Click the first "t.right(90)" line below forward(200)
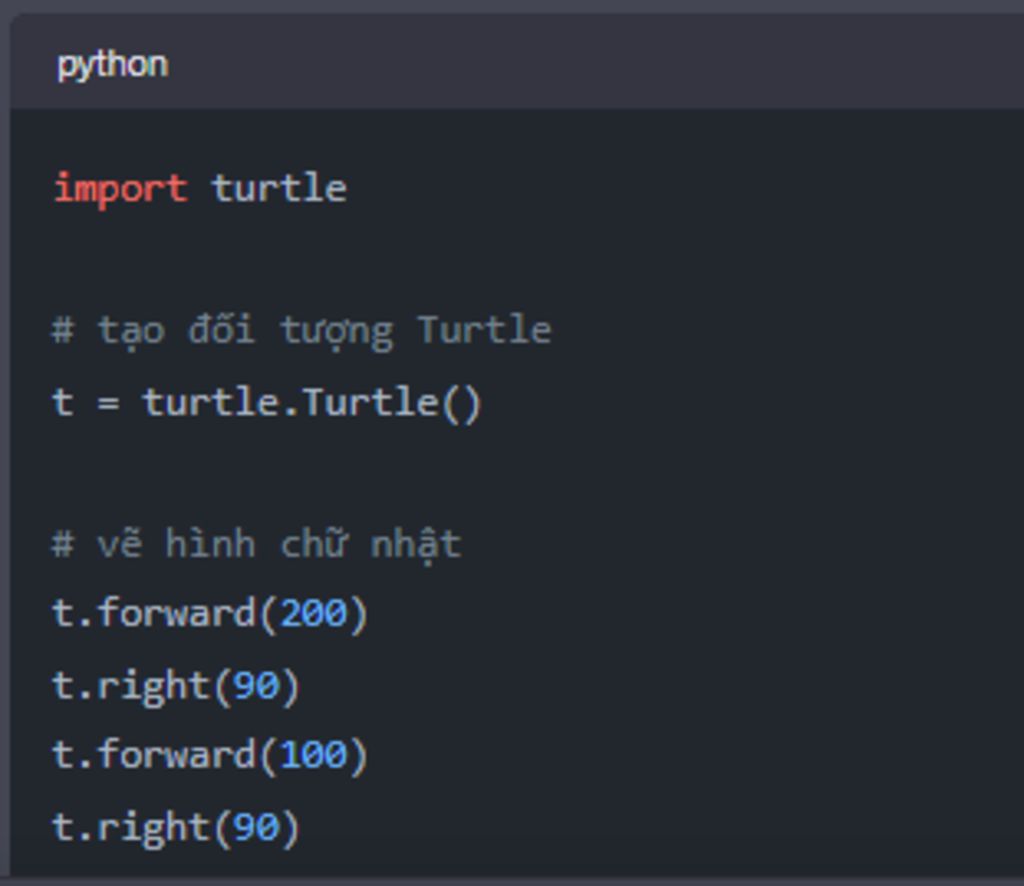 [175, 686]
